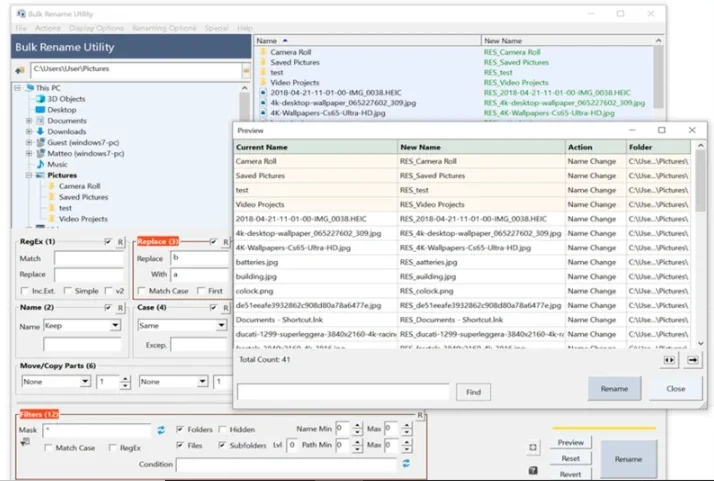The width and height of the screenshot is (714, 481).
Task: Click the refresh icon next to Condition field
Action: tap(406, 463)
